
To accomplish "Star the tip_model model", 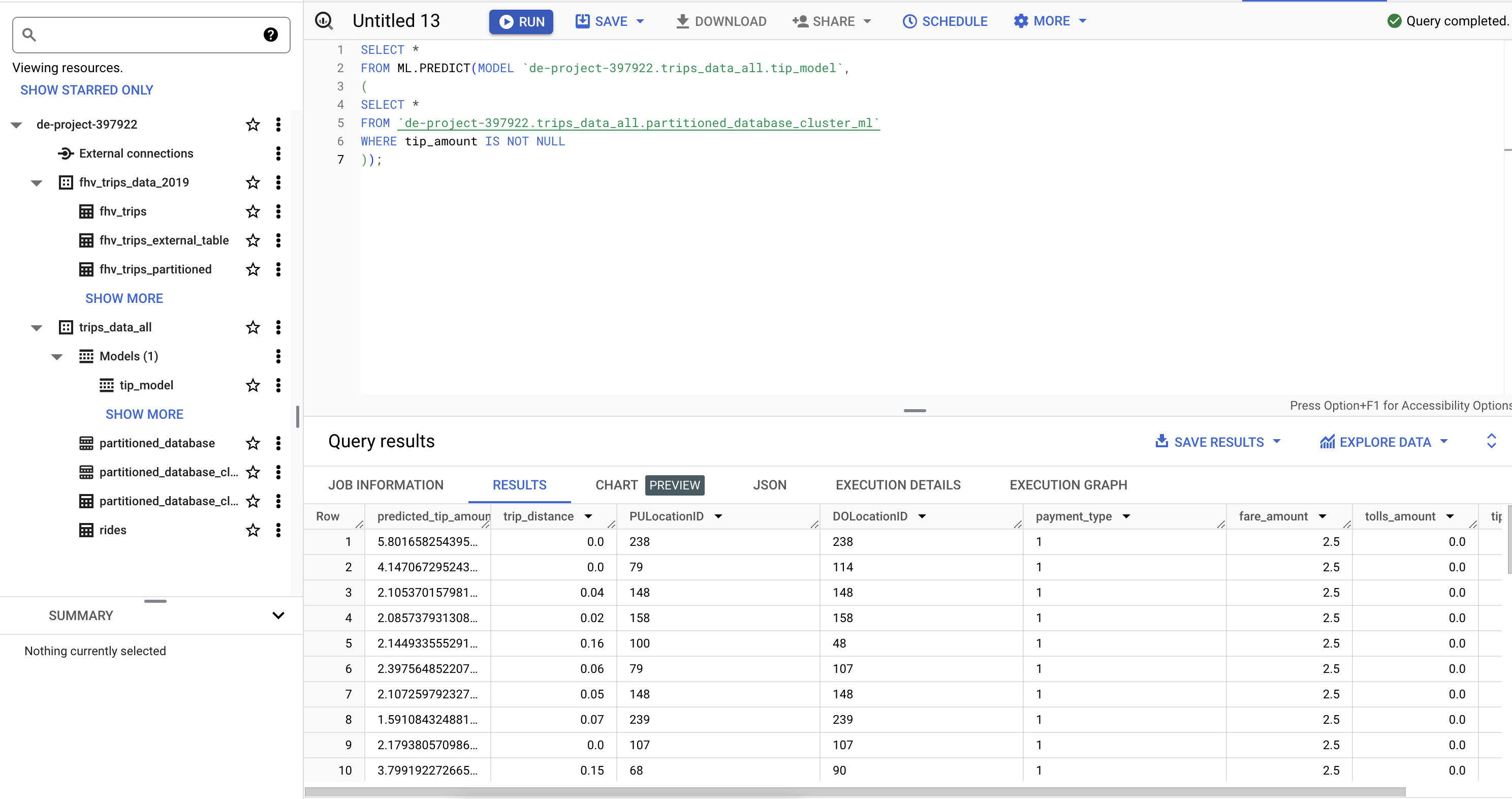I will [253, 385].
